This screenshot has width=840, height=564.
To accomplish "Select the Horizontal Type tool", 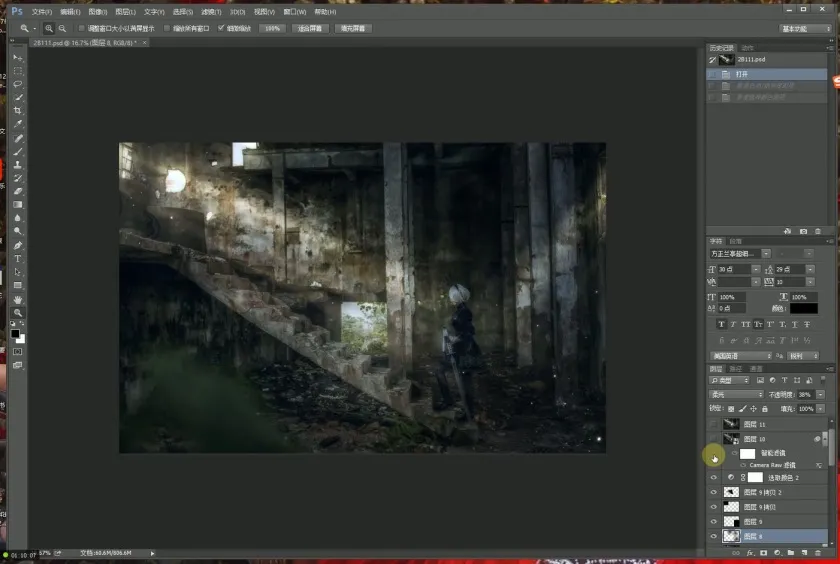I will 18,259.
